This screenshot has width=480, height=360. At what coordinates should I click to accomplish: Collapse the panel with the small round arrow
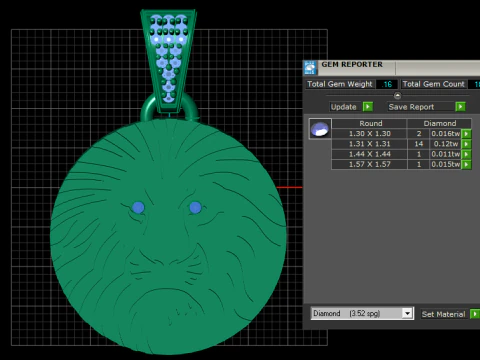(x=397, y=96)
